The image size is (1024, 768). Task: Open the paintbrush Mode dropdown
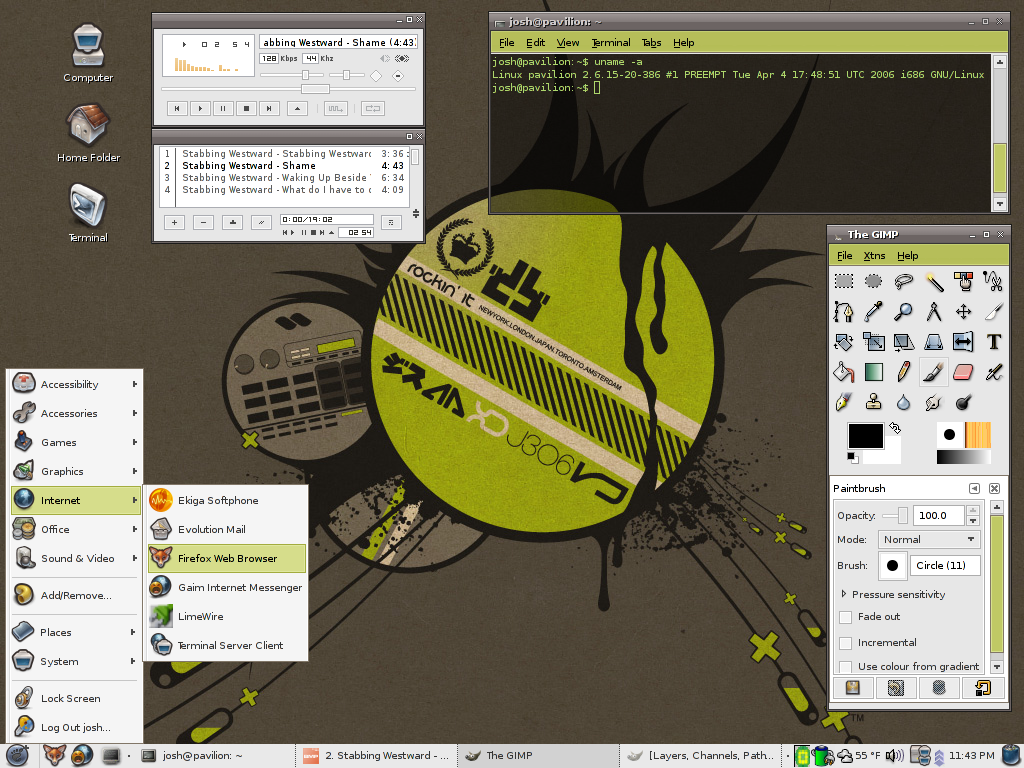[928, 539]
